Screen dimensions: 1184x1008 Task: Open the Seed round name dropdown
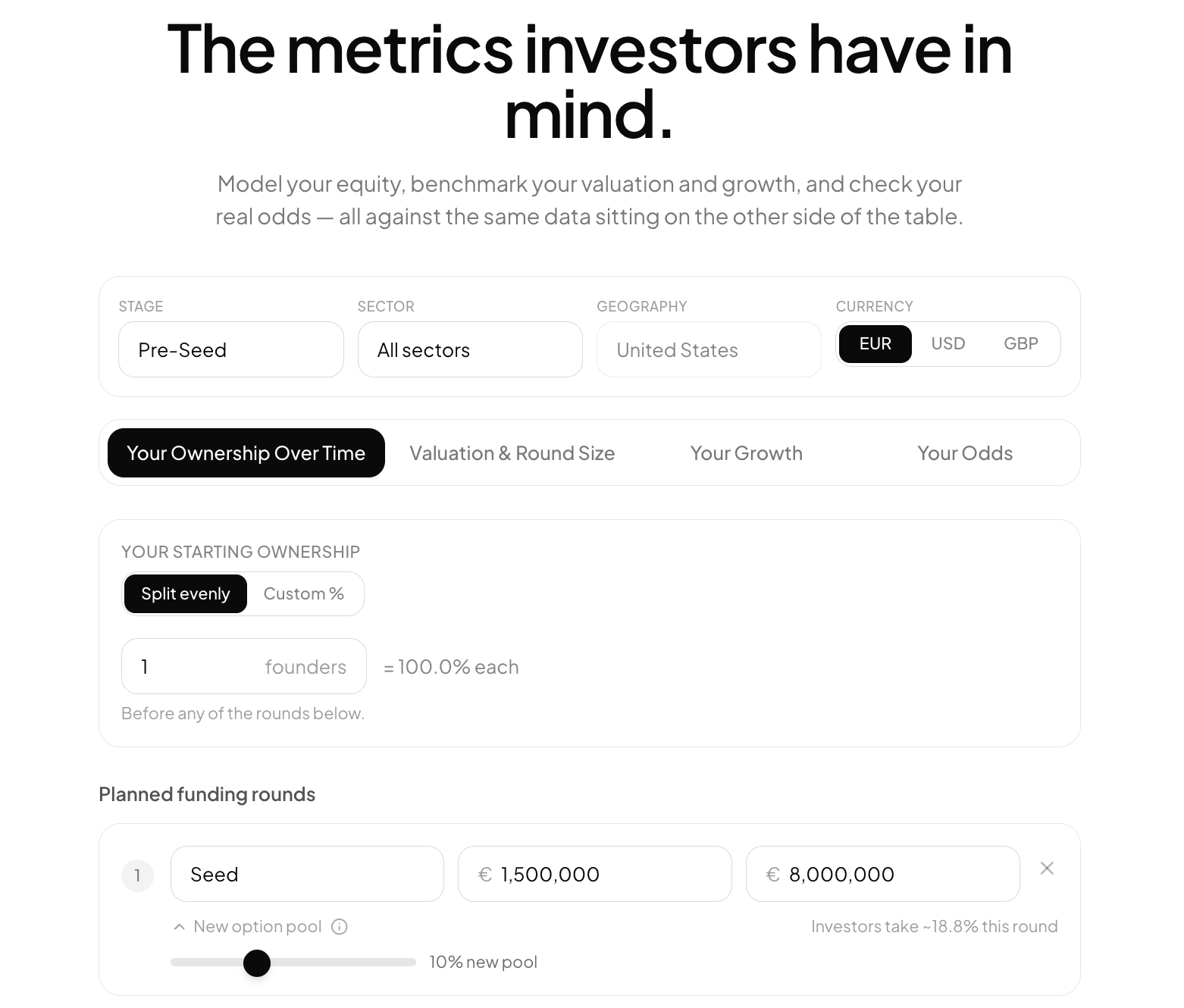click(x=307, y=874)
